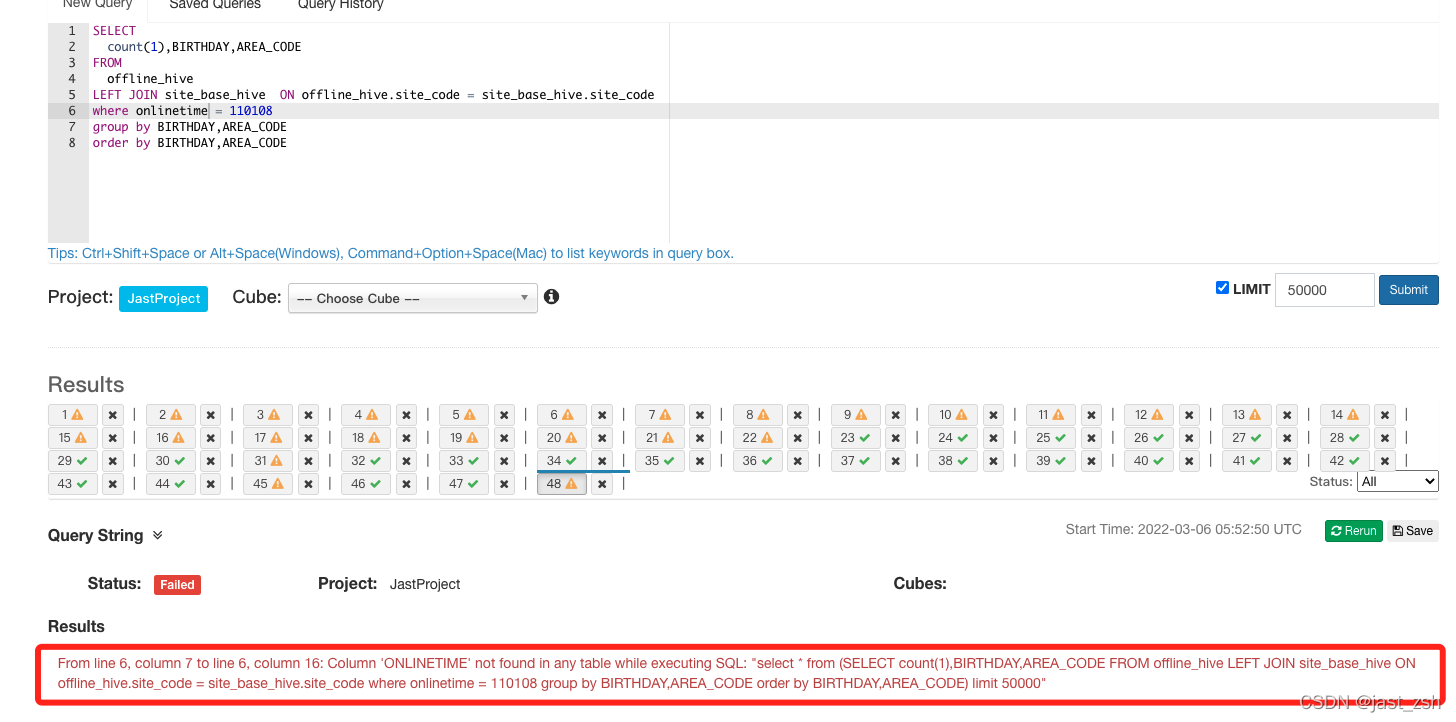1456x722 pixels.
Task: Click the JastProject project badge
Action: tap(163, 298)
